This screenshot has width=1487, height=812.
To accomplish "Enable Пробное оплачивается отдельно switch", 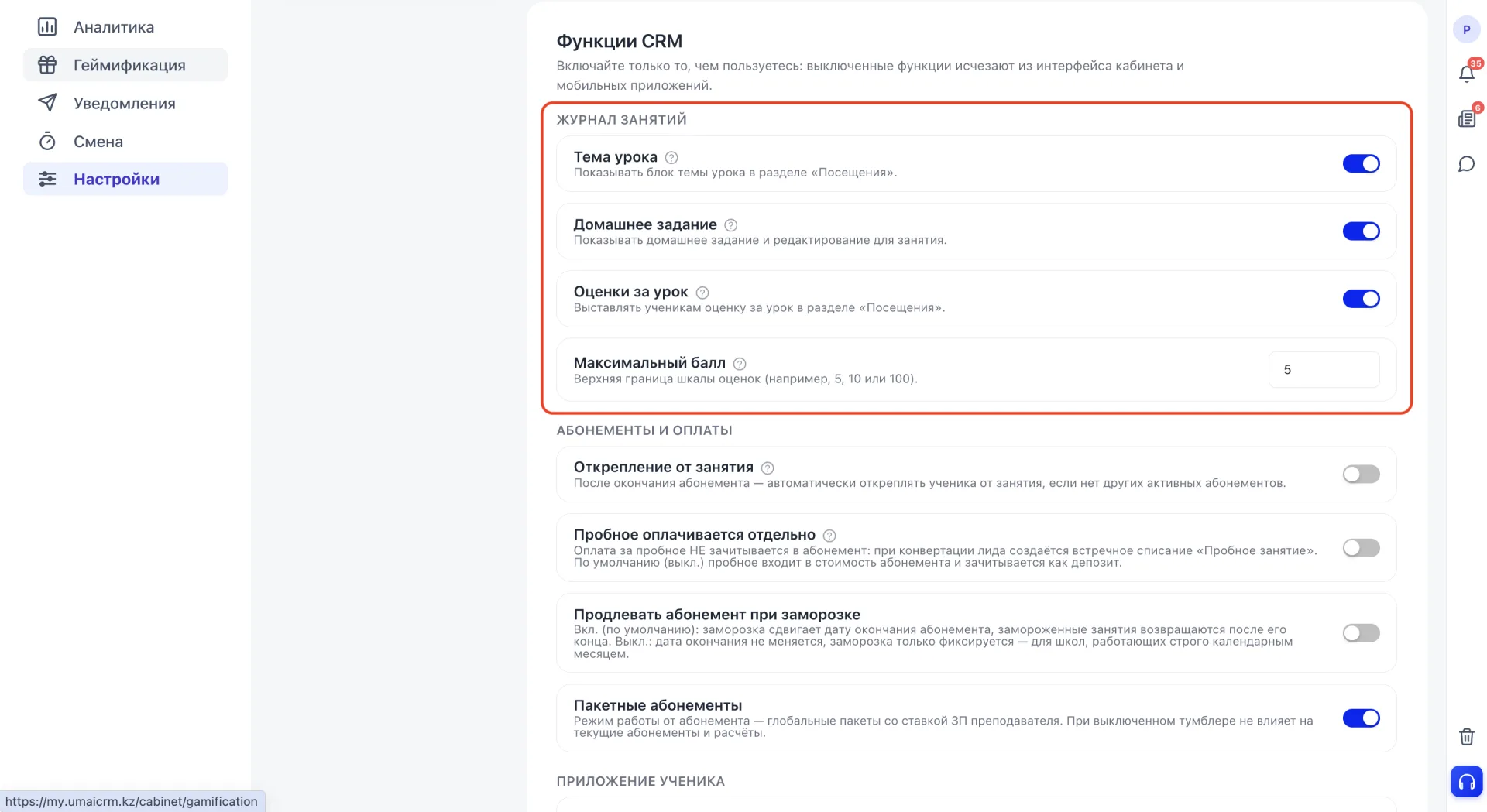I will click(x=1361, y=548).
